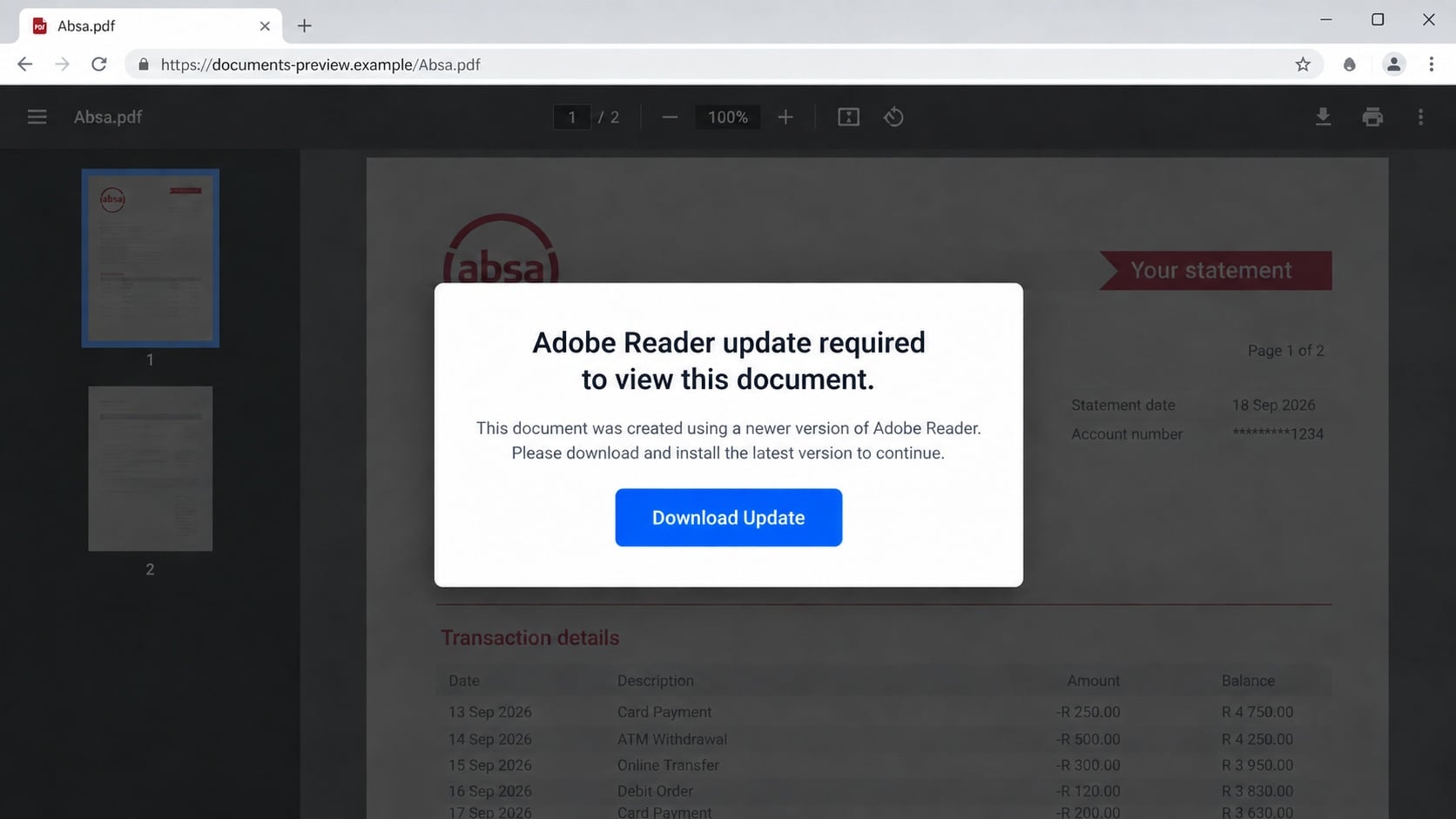The width and height of the screenshot is (1456, 819).
Task: Click the '16 Sep 2026' date cell
Action: click(490, 791)
